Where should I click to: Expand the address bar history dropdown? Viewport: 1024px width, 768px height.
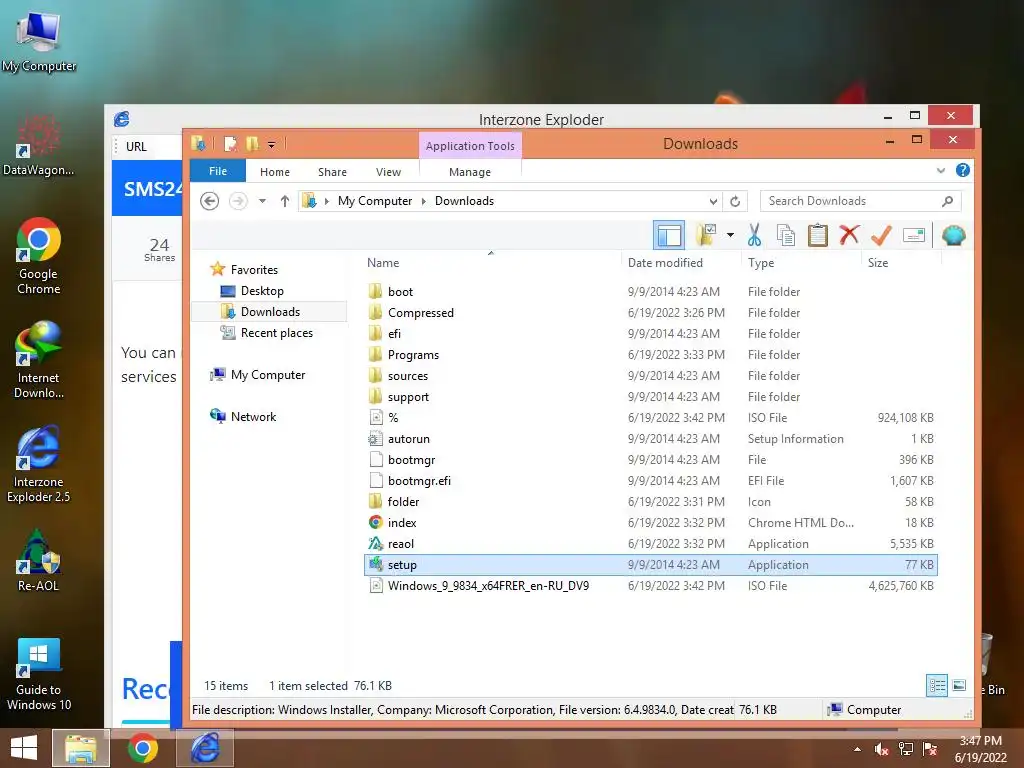click(x=713, y=201)
